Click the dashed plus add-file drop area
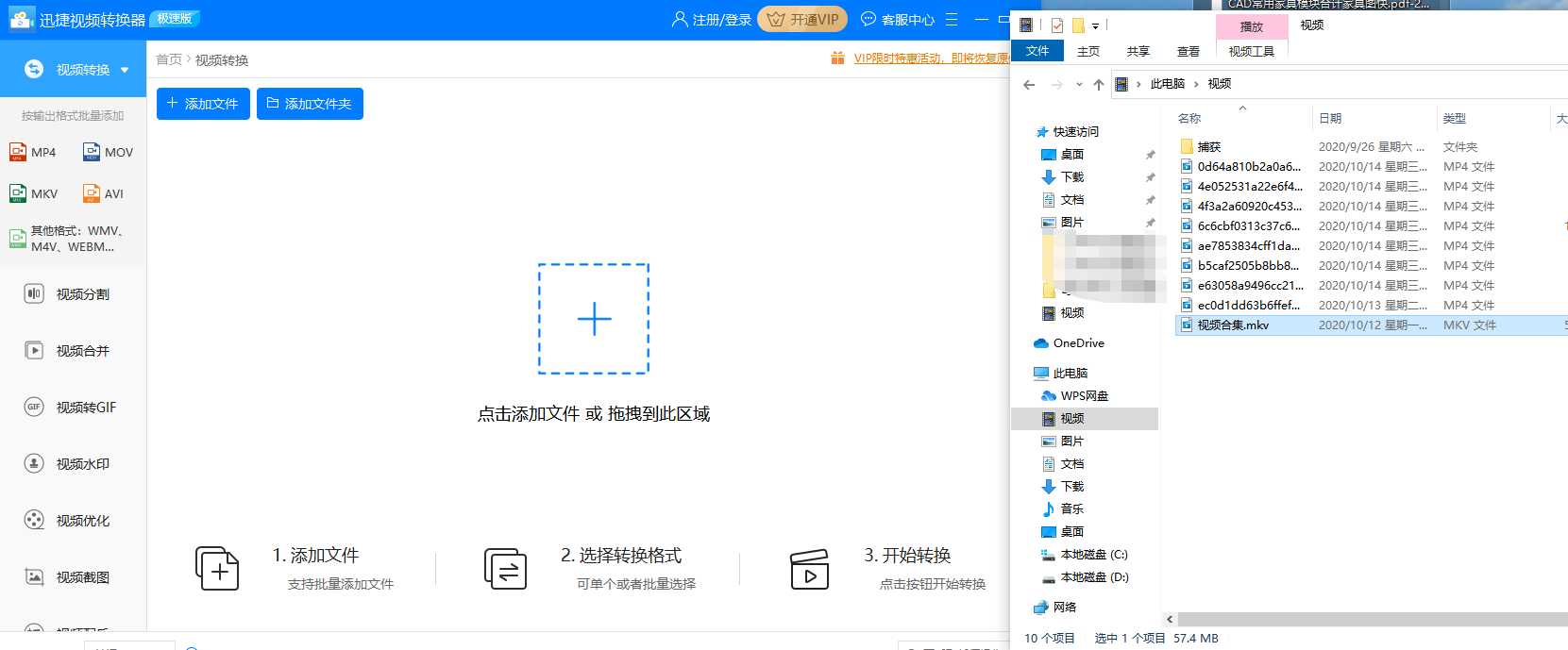This screenshot has width=1568, height=650. 594,319
